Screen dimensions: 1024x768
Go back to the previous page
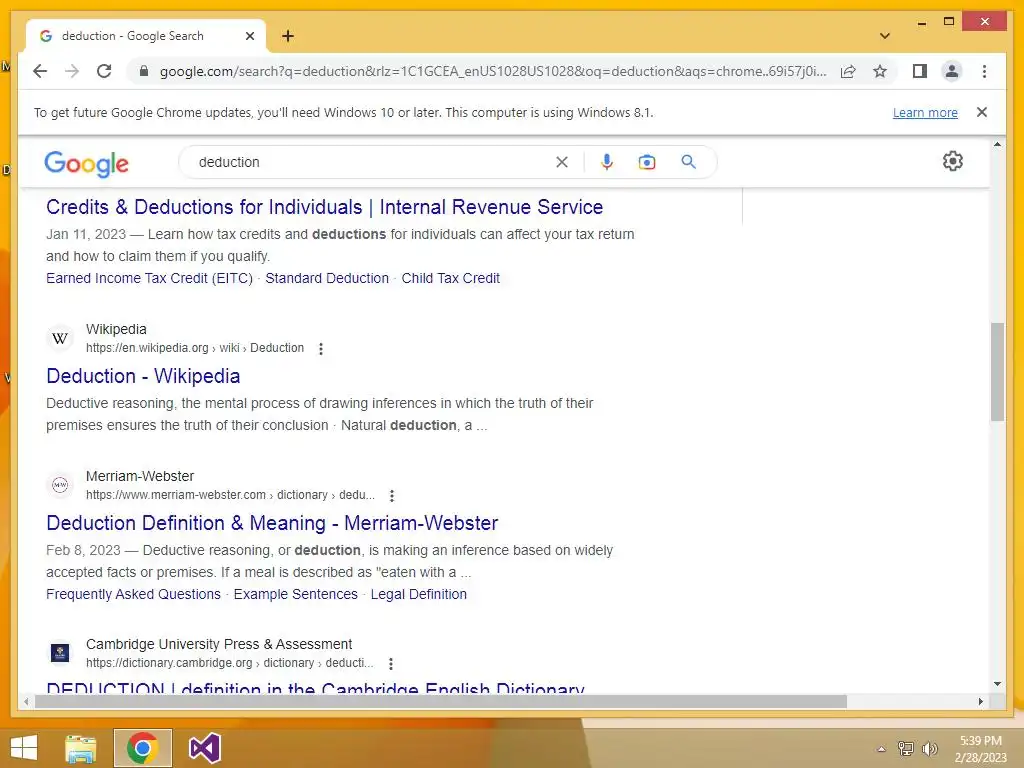pos(40,71)
